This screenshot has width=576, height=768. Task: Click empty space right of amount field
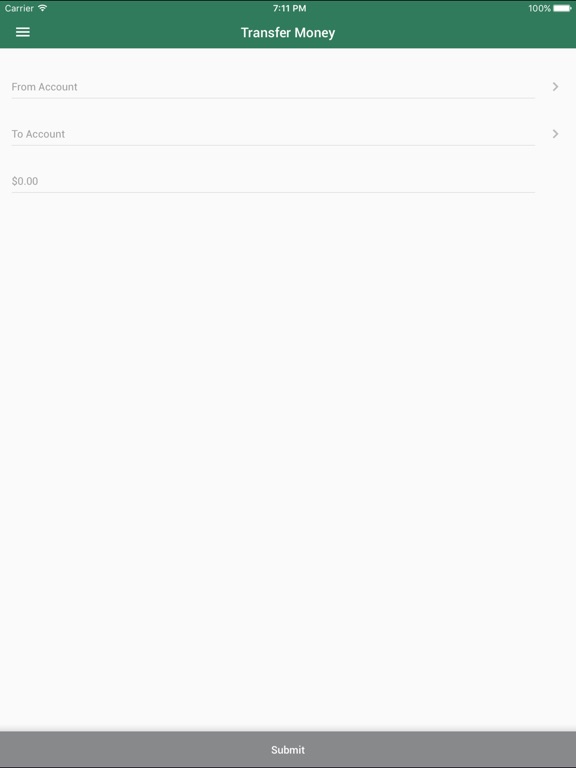coord(555,181)
